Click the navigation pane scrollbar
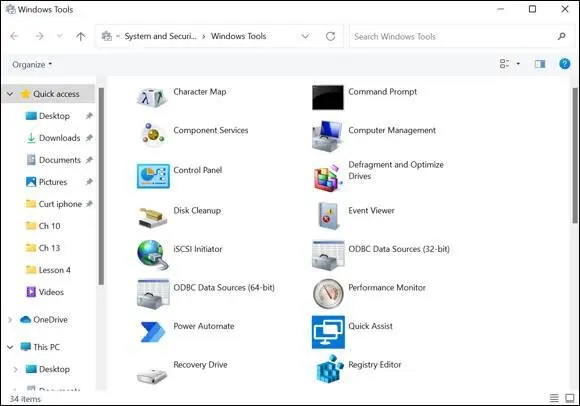This screenshot has height=406, width=580. [101, 186]
